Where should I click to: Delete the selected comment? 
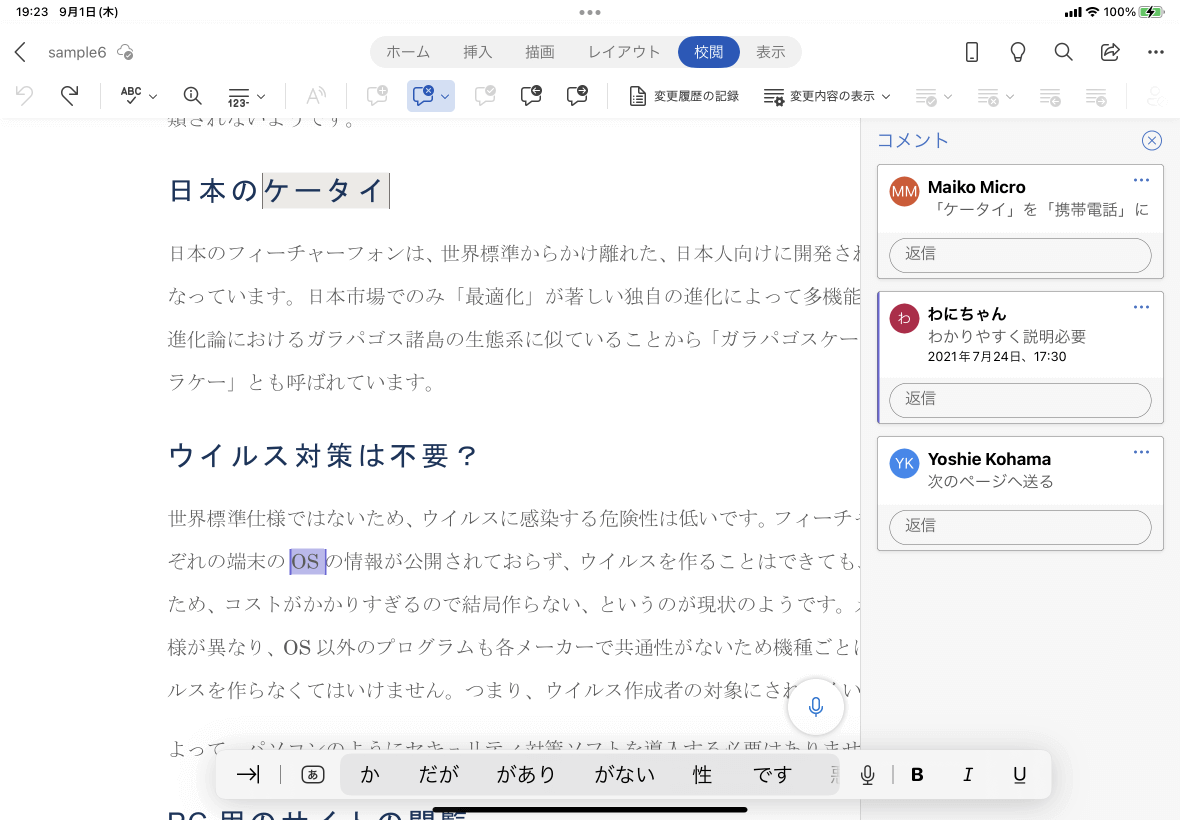[x=424, y=96]
